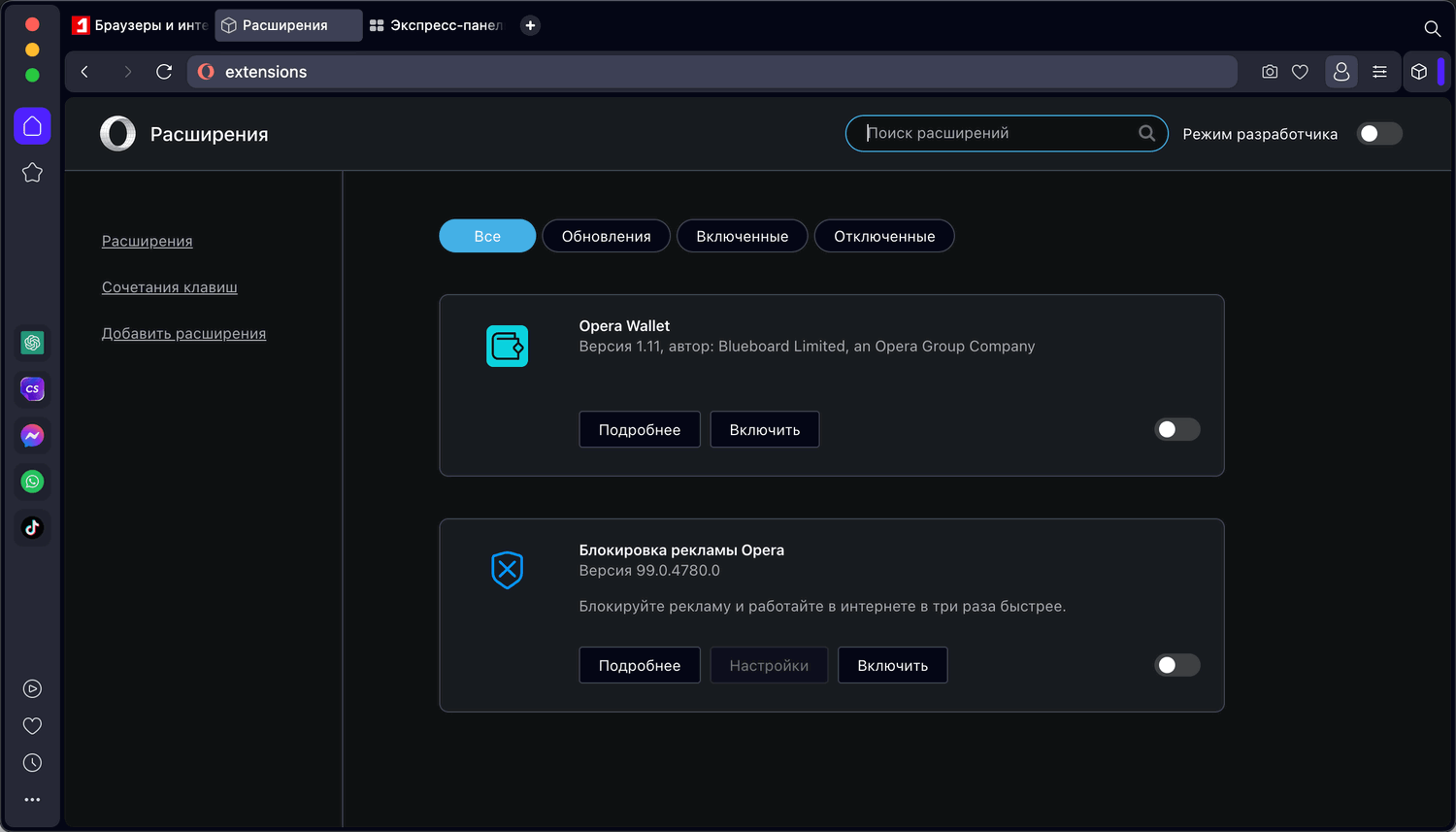Click Подробнее for Блокировка рекламы Opera

point(640,665)
